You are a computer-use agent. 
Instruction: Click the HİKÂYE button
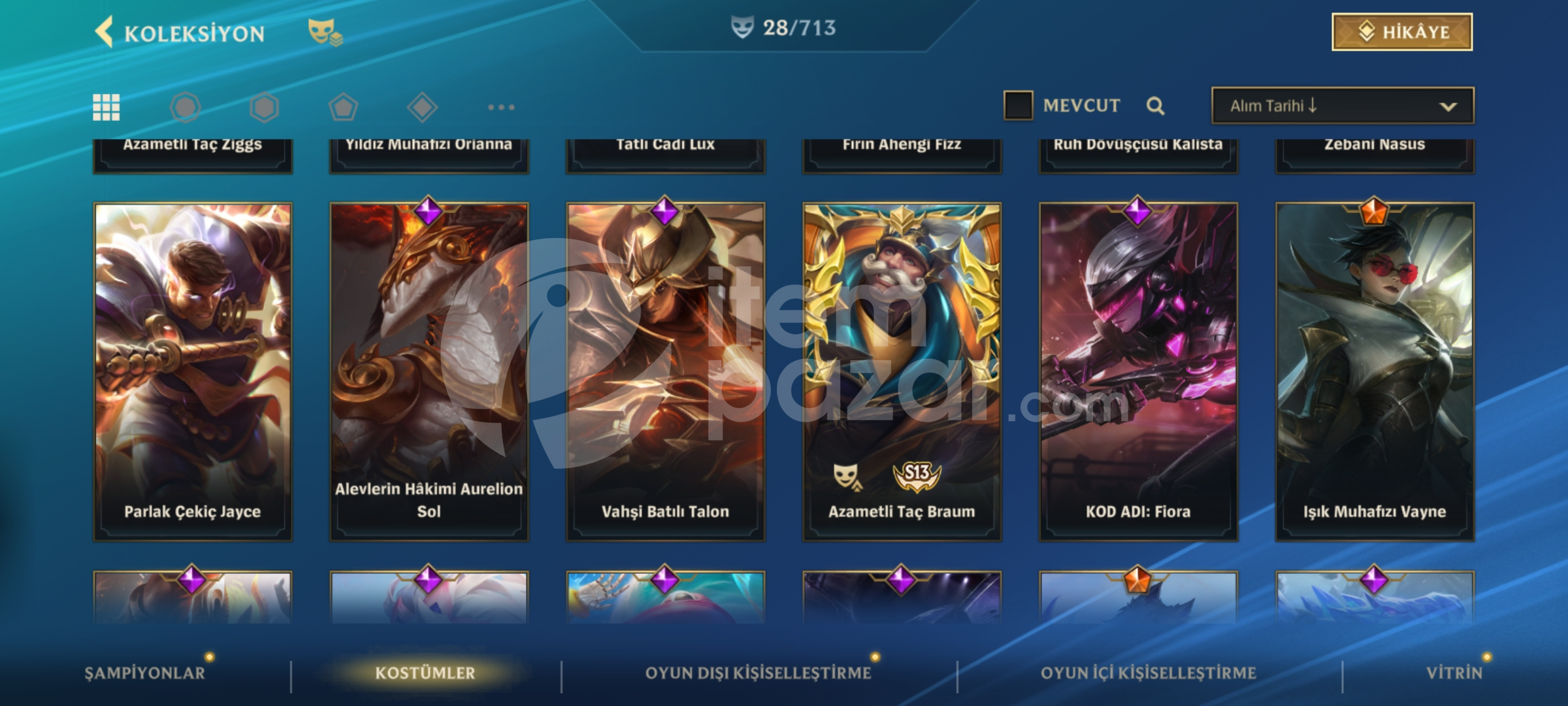click(x=1402, y=32)
